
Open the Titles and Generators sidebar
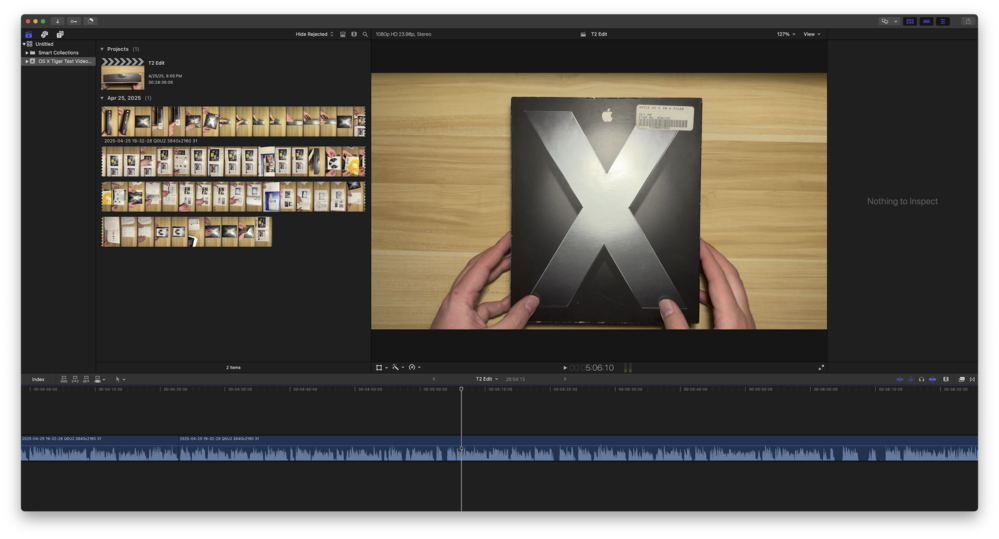coord(60,34)
